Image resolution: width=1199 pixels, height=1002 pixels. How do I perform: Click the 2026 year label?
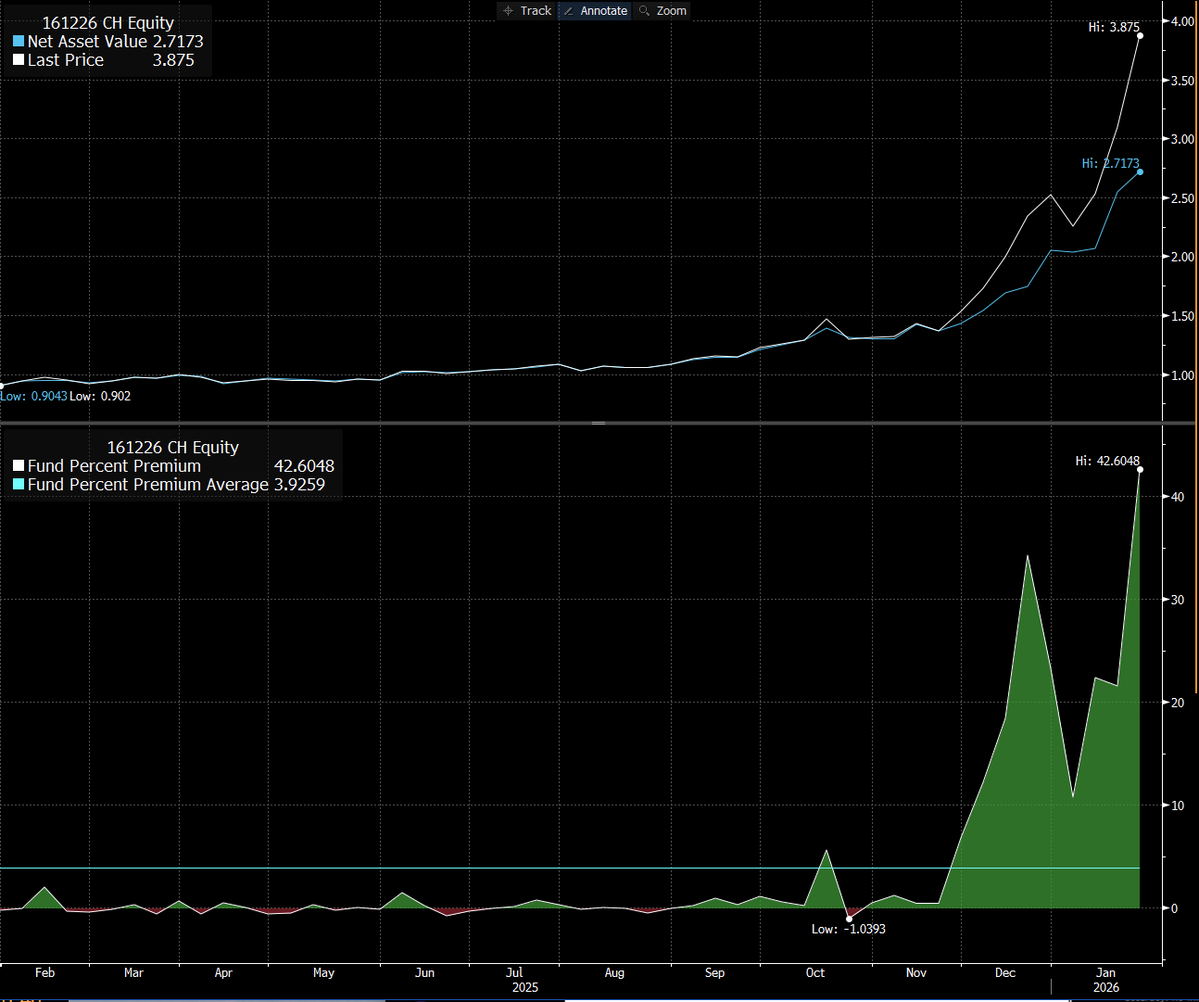point(1106,987)
